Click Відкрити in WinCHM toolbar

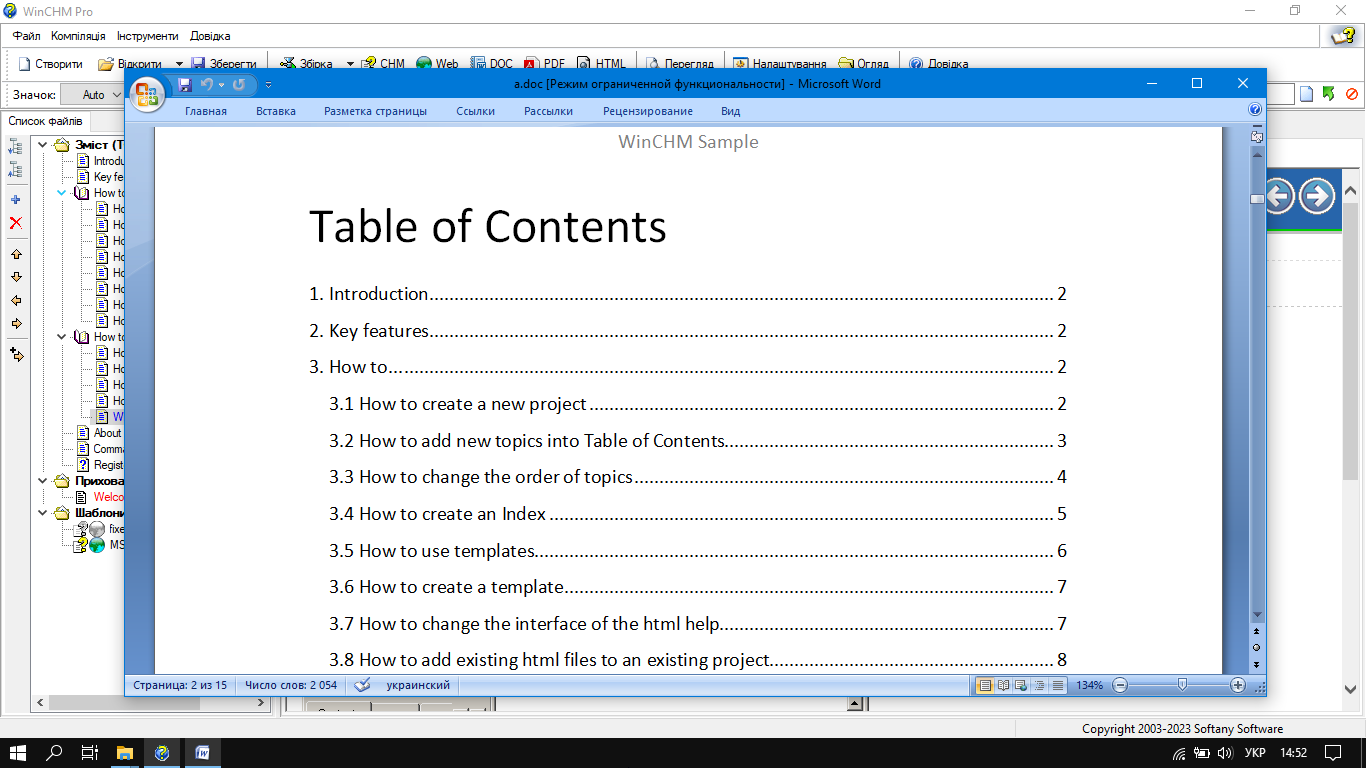131,64
